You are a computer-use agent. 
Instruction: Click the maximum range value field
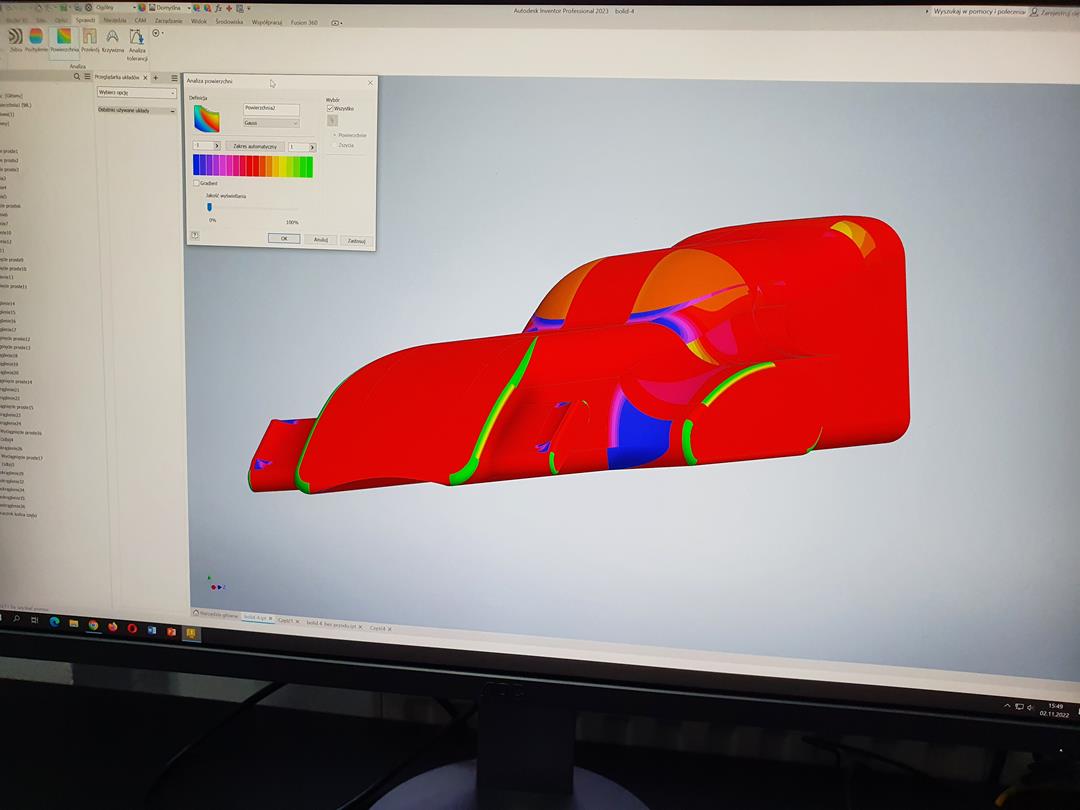(298, 147)
